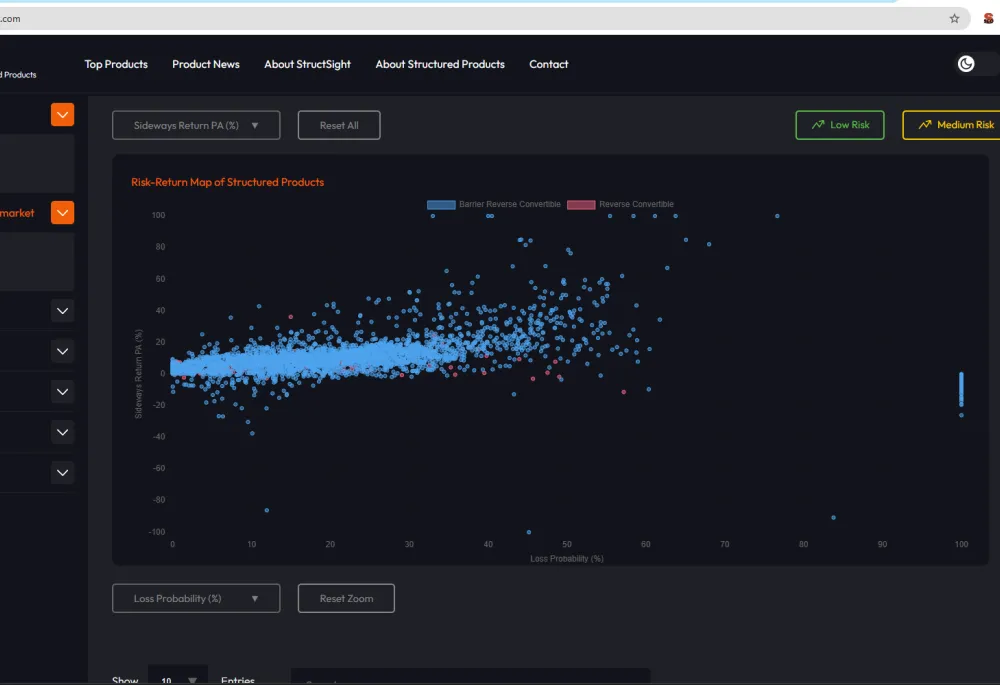Viewport: 1000px width, 685px height.
Task: Open Top Products menu item
Action: (116, 64)
